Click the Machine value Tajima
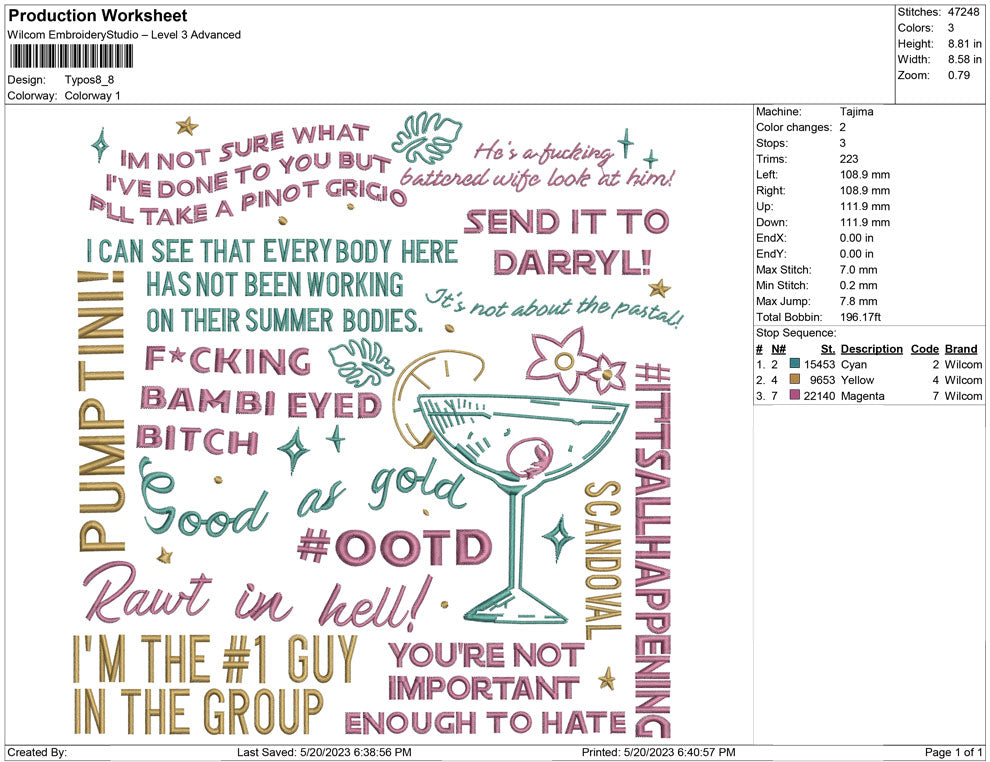 (856, 112)
